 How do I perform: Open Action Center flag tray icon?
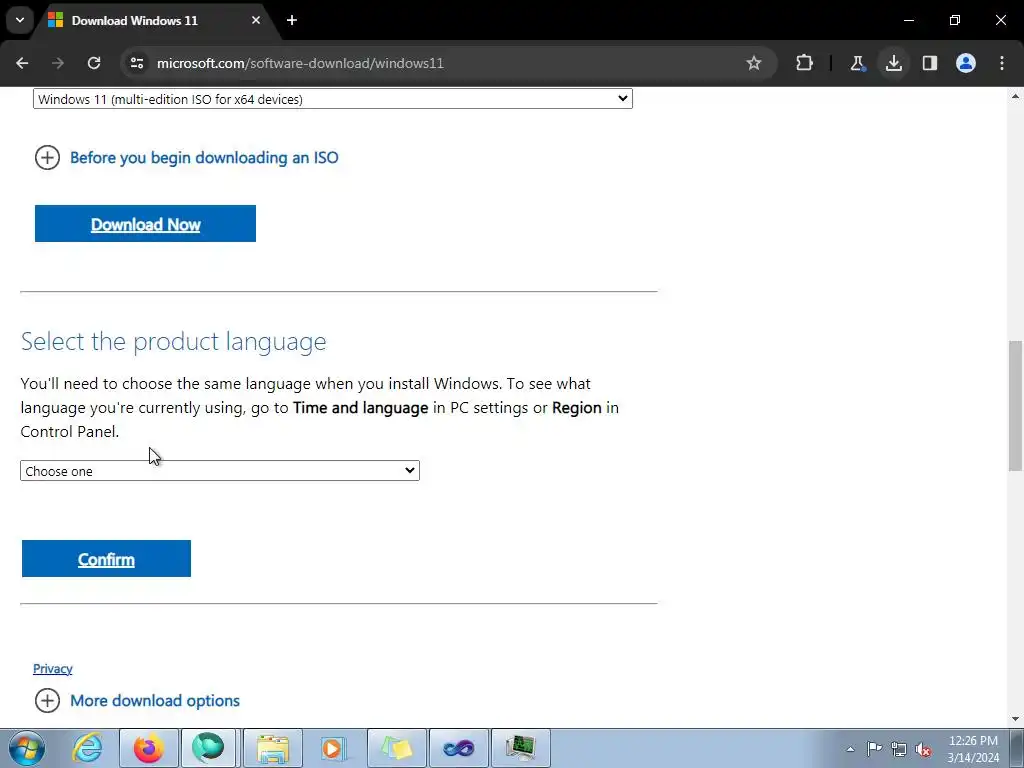coord(874,749)
